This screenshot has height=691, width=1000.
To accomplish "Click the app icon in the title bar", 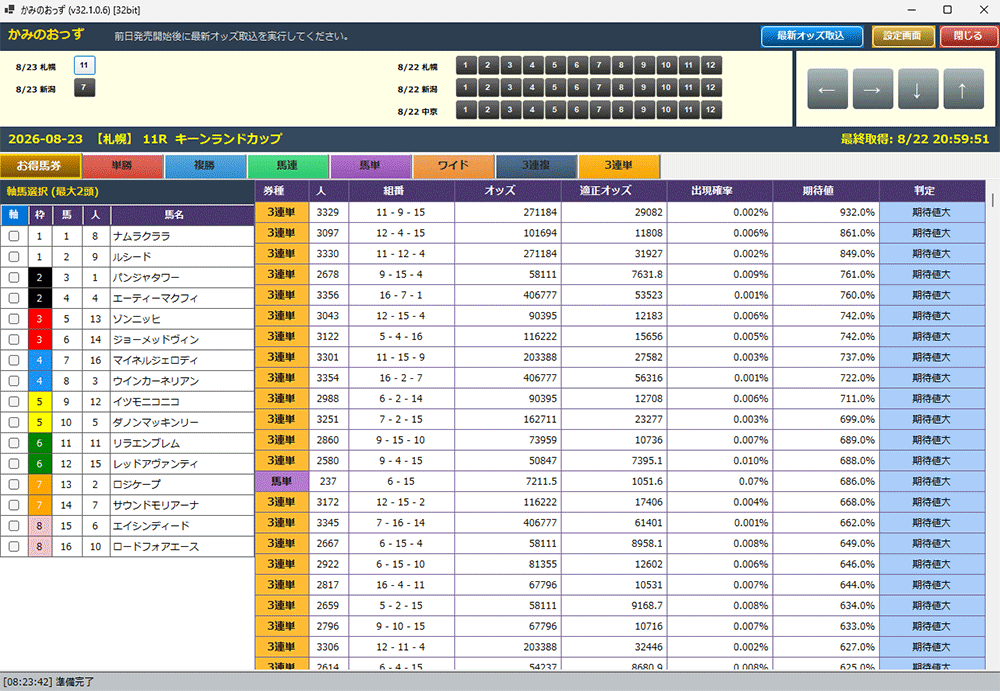I will 9,10.
